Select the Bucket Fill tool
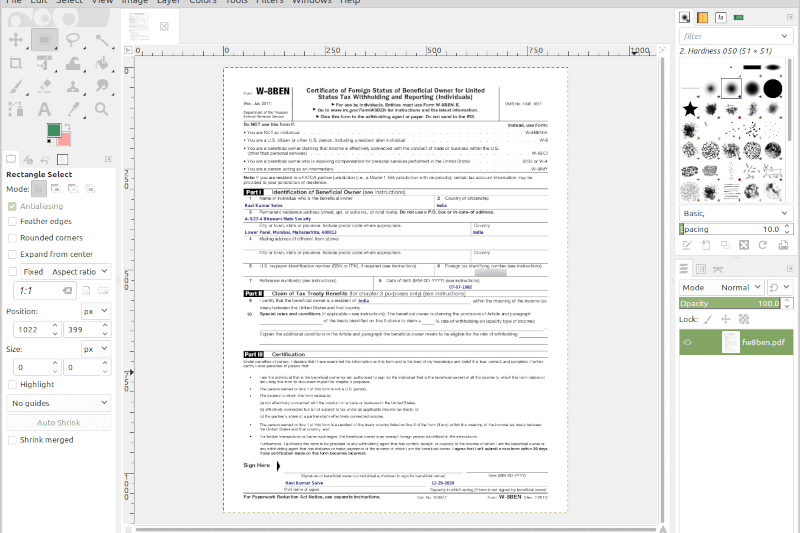The image size is (800, 533). pos(102,63)
